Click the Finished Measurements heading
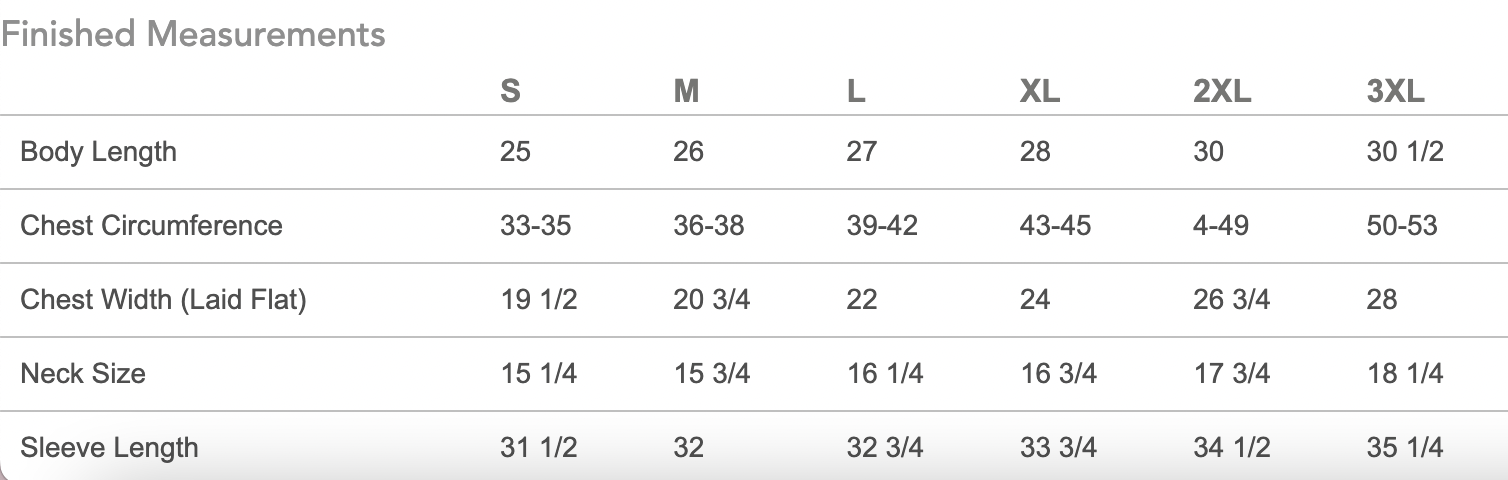 click(x=193, y=34)
